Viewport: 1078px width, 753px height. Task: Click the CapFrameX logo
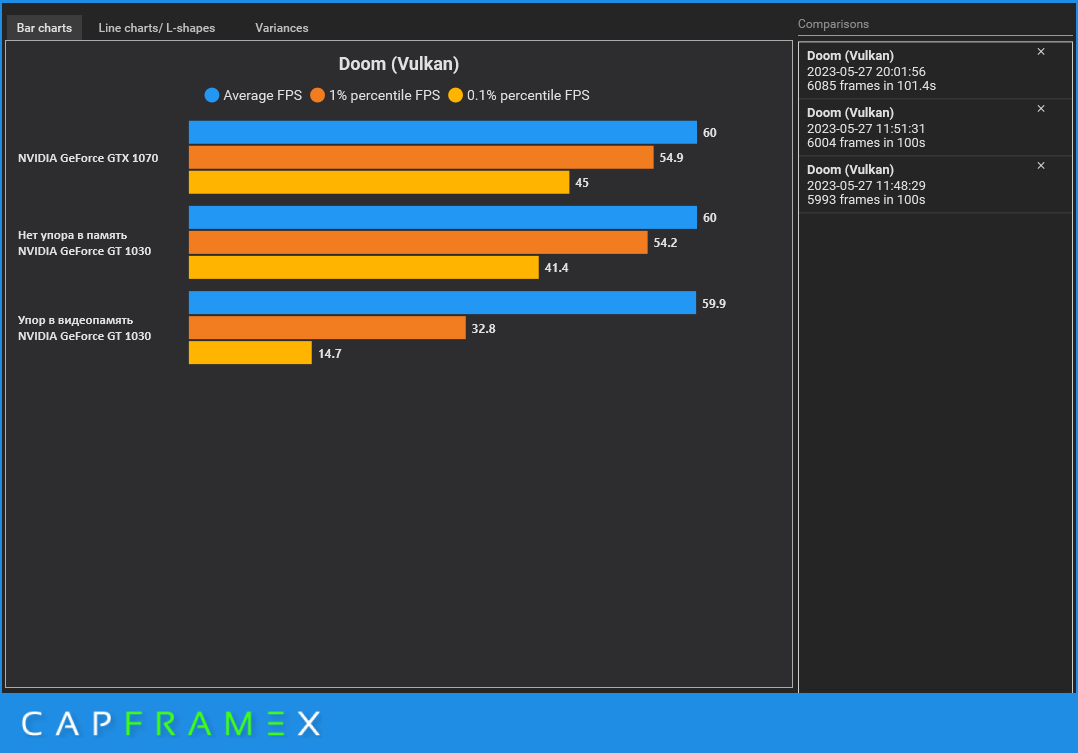tap(171, 723)
